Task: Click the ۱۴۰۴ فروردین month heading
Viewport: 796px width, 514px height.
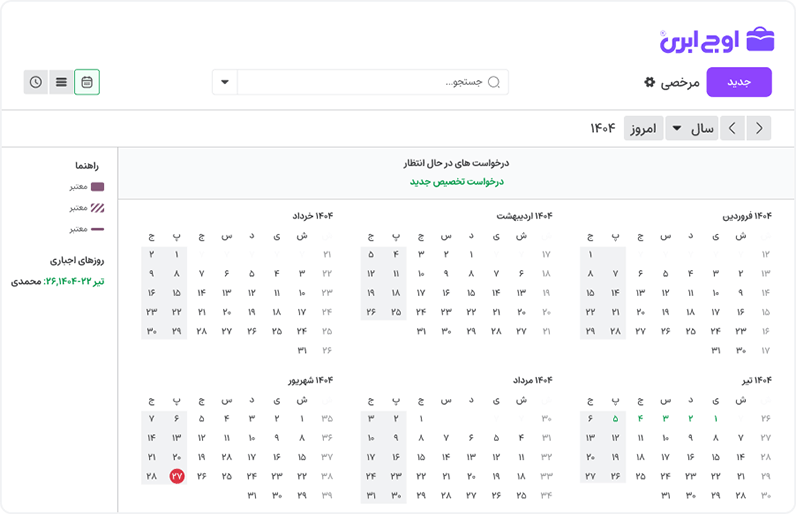Action: pyautogui.click(x=747, y=216)
